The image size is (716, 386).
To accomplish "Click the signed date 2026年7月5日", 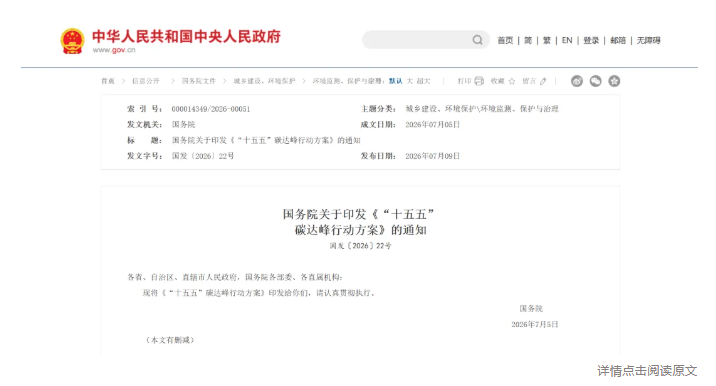I will point(535,324).
